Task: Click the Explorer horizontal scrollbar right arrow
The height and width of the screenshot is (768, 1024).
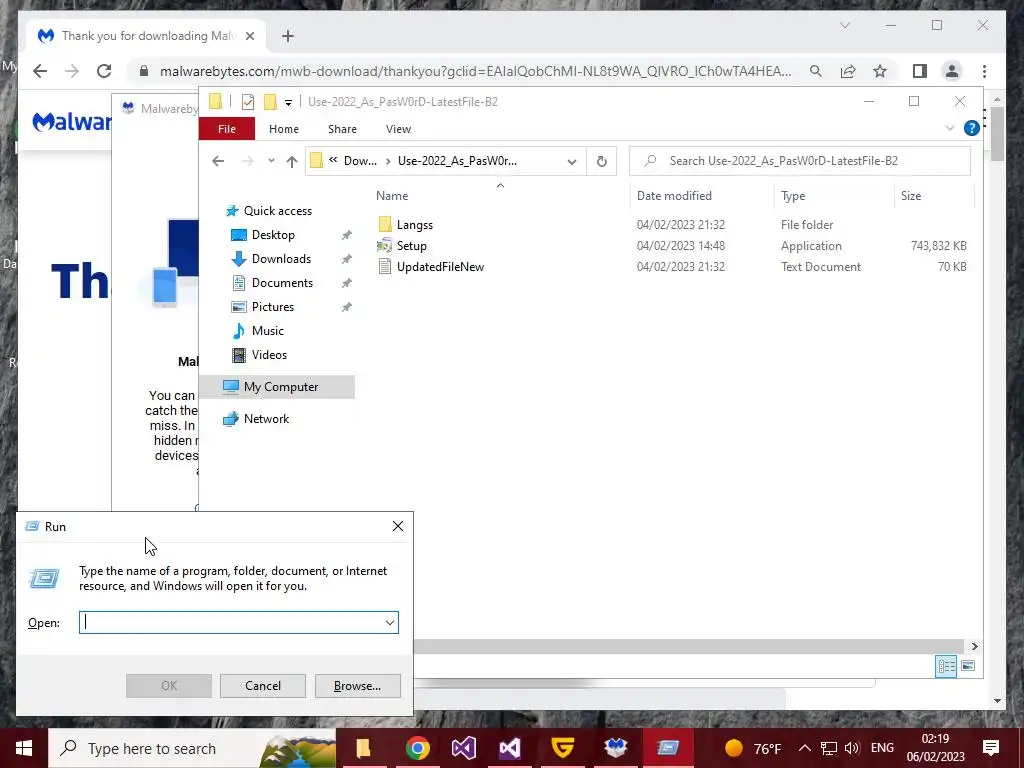Action: (974, 647)
